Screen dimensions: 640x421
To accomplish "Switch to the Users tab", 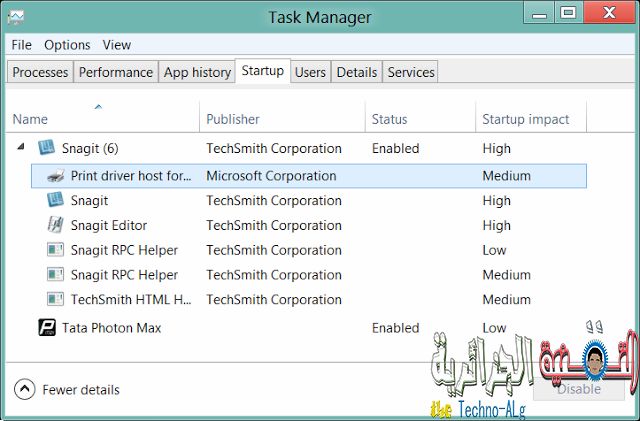I will click(310, 72).
